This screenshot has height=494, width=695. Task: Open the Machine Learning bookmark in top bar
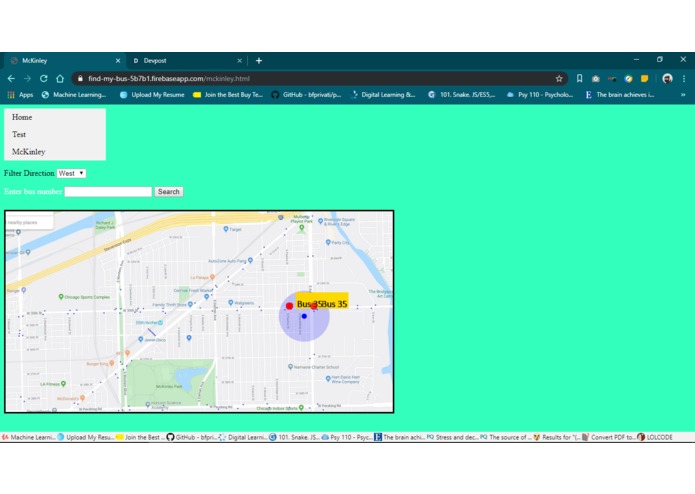pyautogui.click(x=74, y=95)
